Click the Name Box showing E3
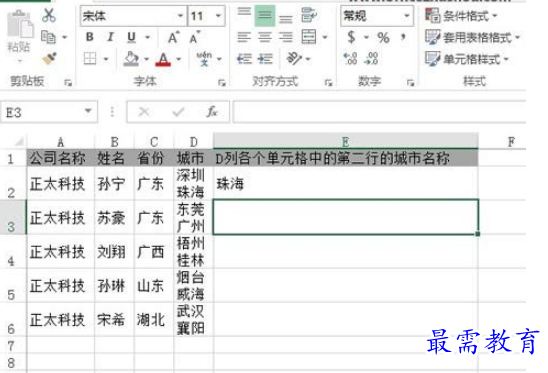The width and height of the screenshot is (548, 373). point(49,112)
